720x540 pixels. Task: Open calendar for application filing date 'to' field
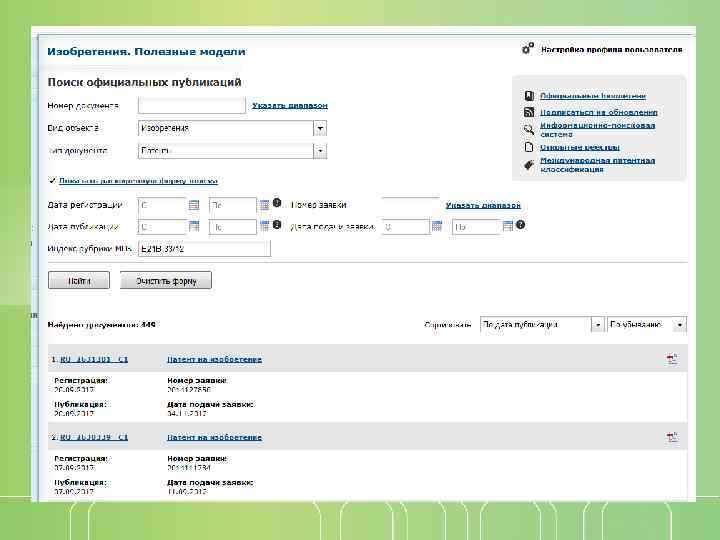pyautogui.click(x=507, y=226)
